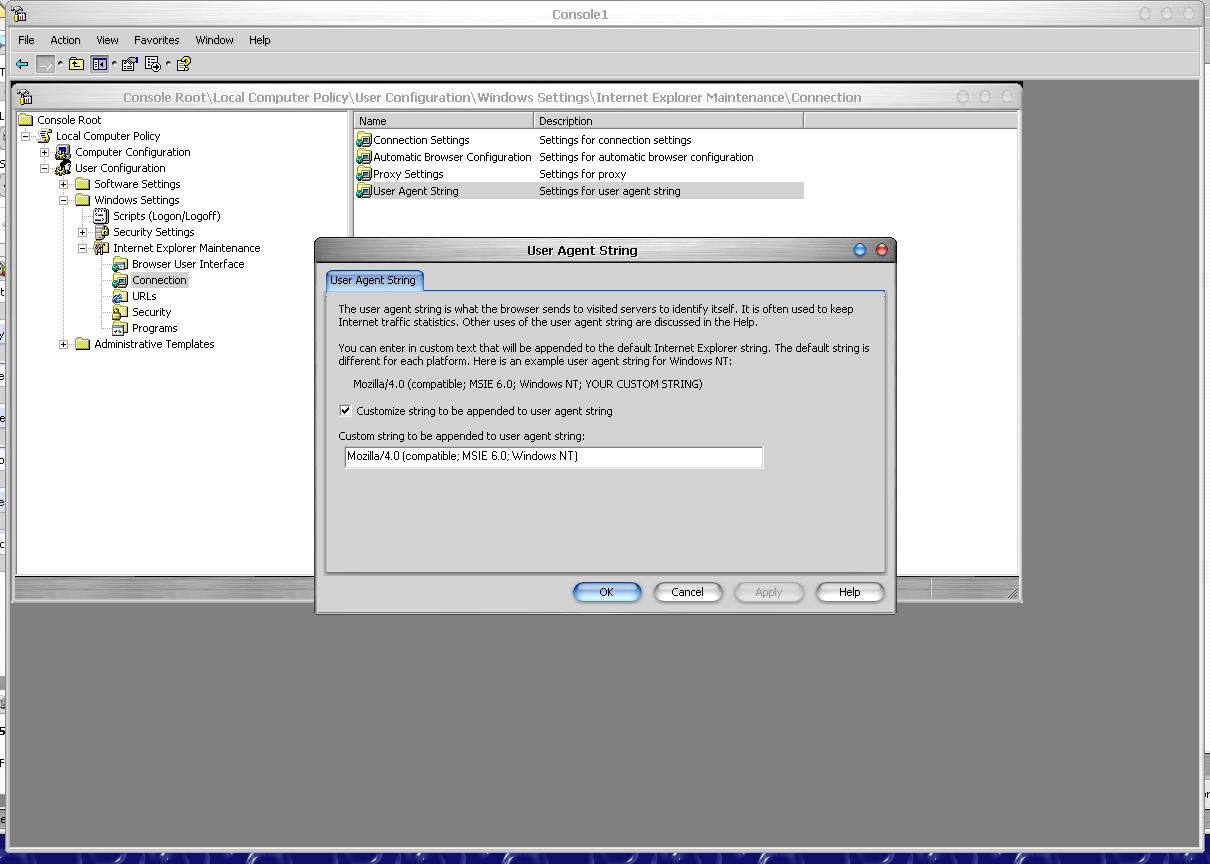Select Windows Settings in the tree
The width and height of the screenshot is (1210, 864).
pyautogui.click(x=137, y=200)
